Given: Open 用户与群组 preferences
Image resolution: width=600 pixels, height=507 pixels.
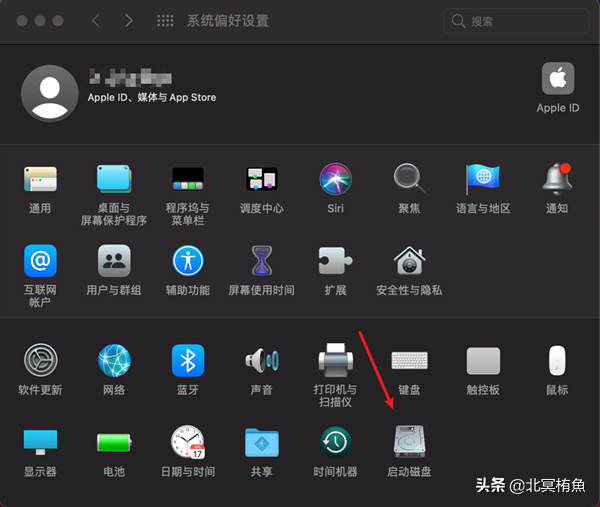Looking at the screenshot, I should click(114, 261).
